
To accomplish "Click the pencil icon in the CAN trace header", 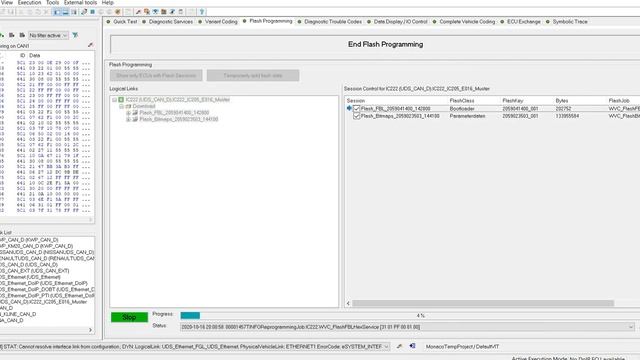I will pos(91,45).
